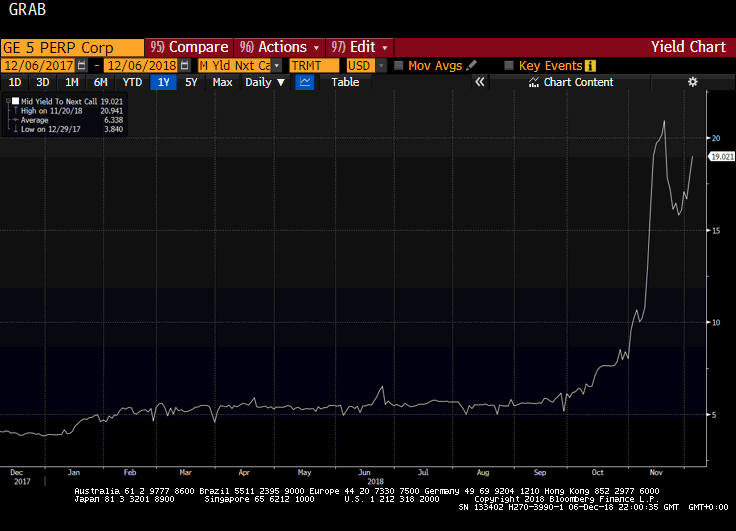Viewport: 736px width, 531px height.
Task: Select the 5Y time range
Action: [x=191, y=82]
